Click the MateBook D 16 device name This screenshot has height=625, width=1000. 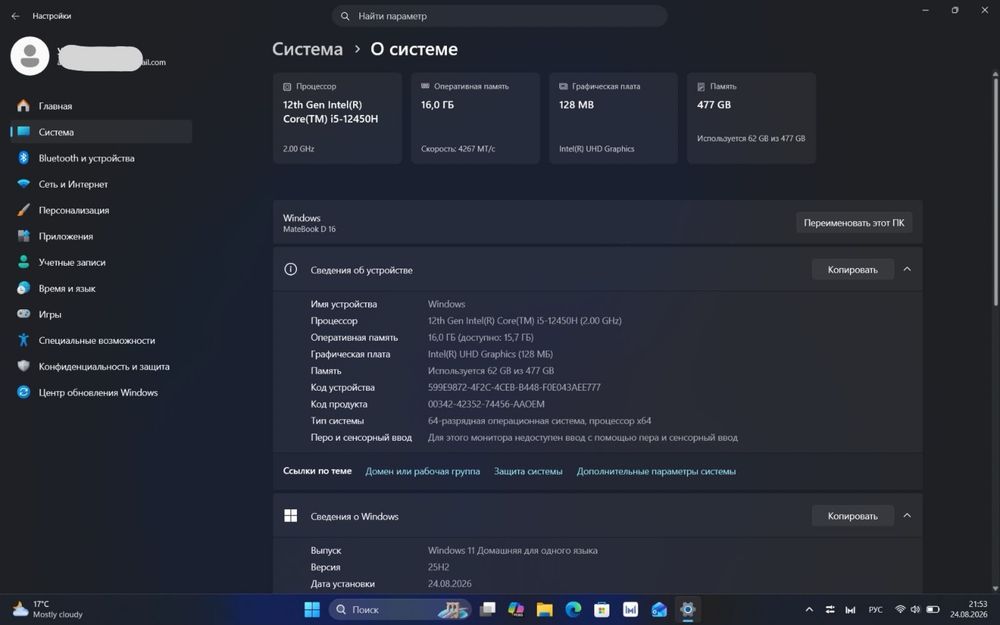[309, 229]
